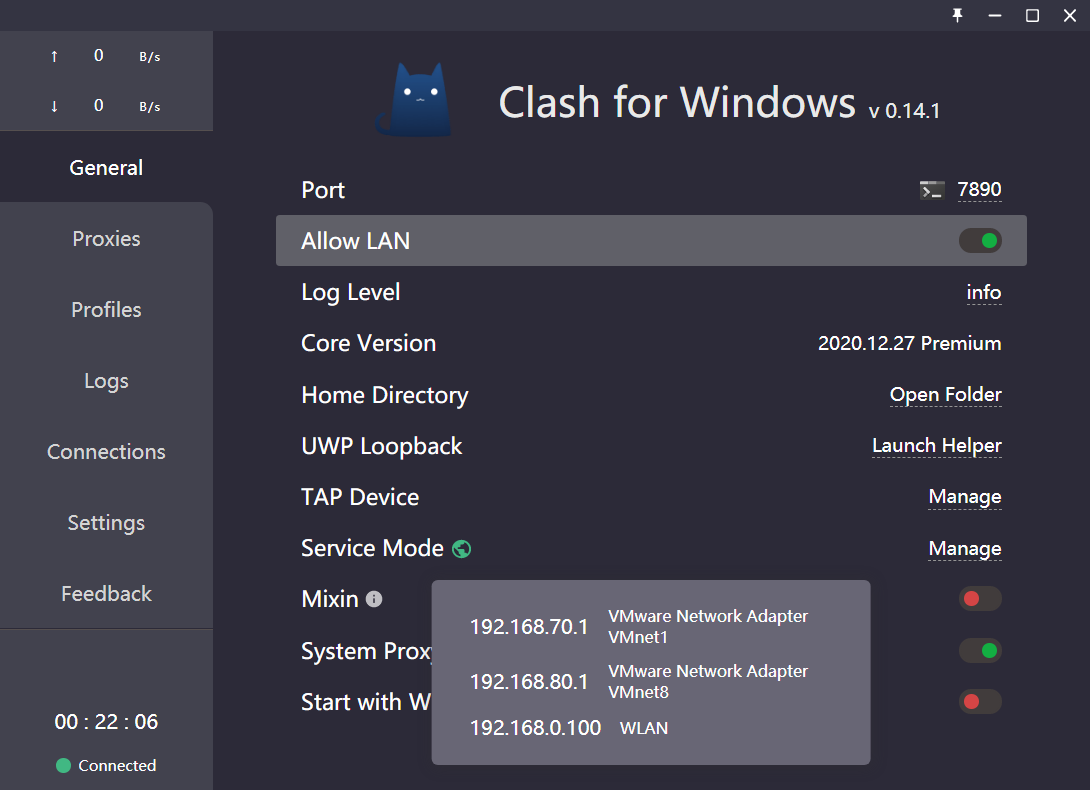Click the pin icon in the title bar
Screen dimensions: 1090x790
pos(957,15)
